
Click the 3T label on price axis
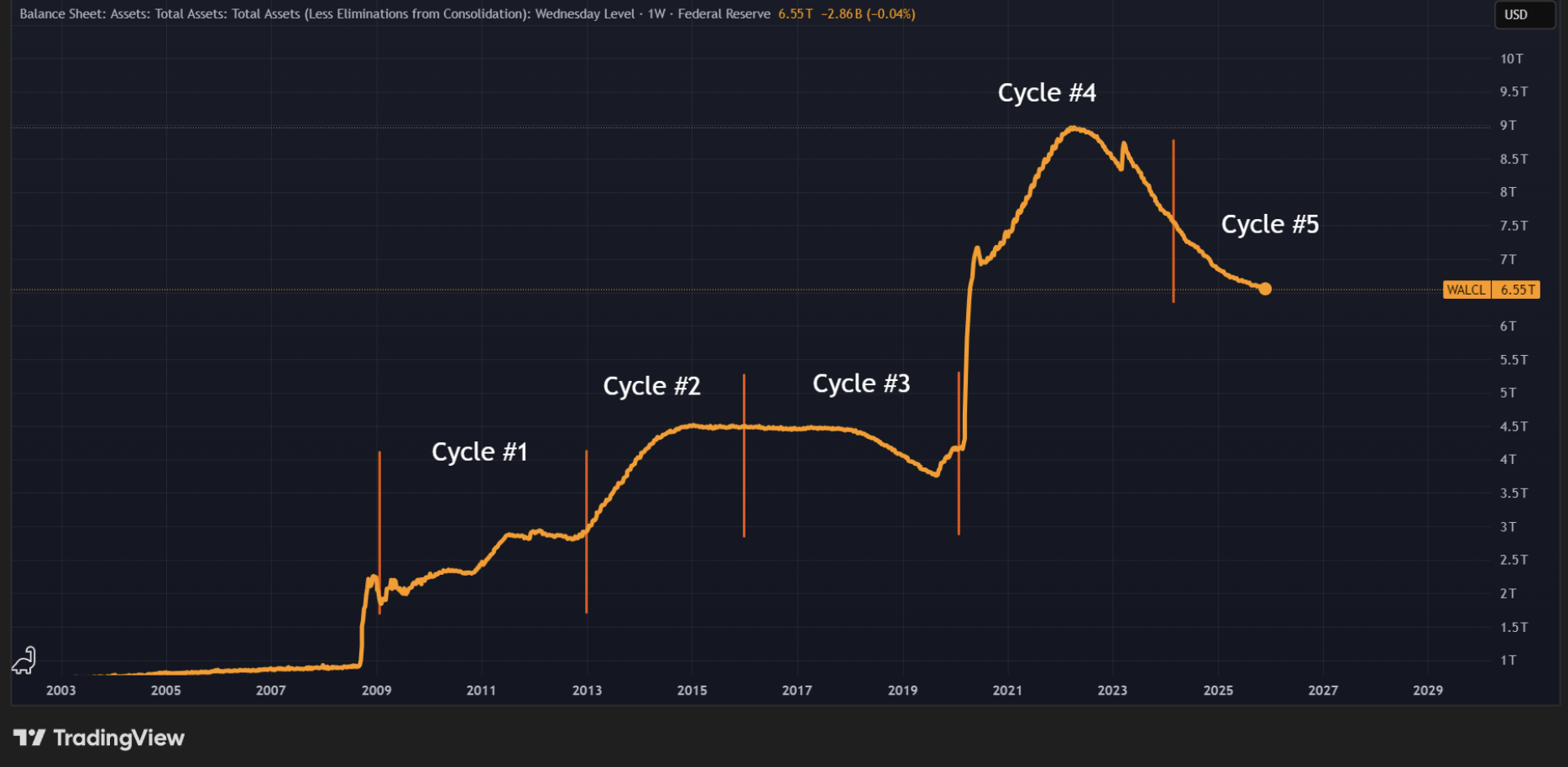(1508, 527)
